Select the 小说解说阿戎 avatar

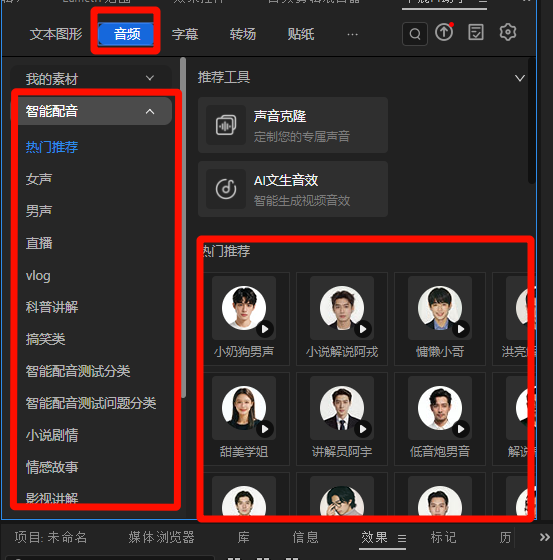[342, 308]
